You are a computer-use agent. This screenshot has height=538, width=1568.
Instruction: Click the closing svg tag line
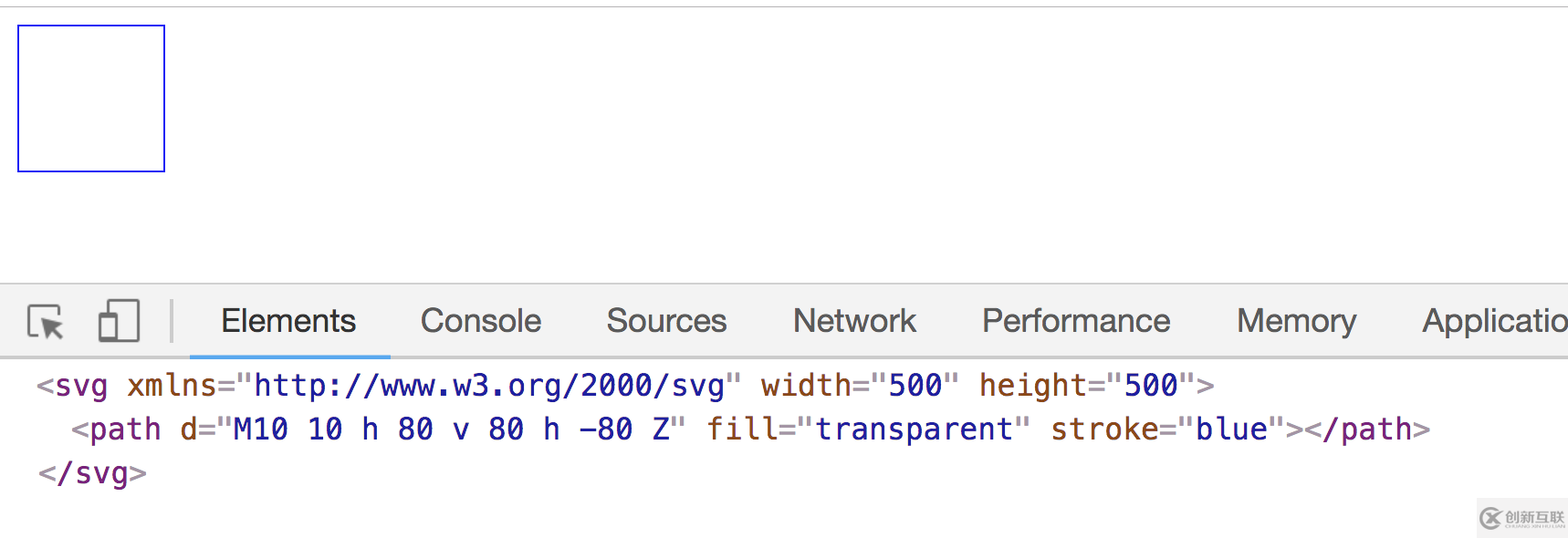pyautogui.click(x=92, y=473)
